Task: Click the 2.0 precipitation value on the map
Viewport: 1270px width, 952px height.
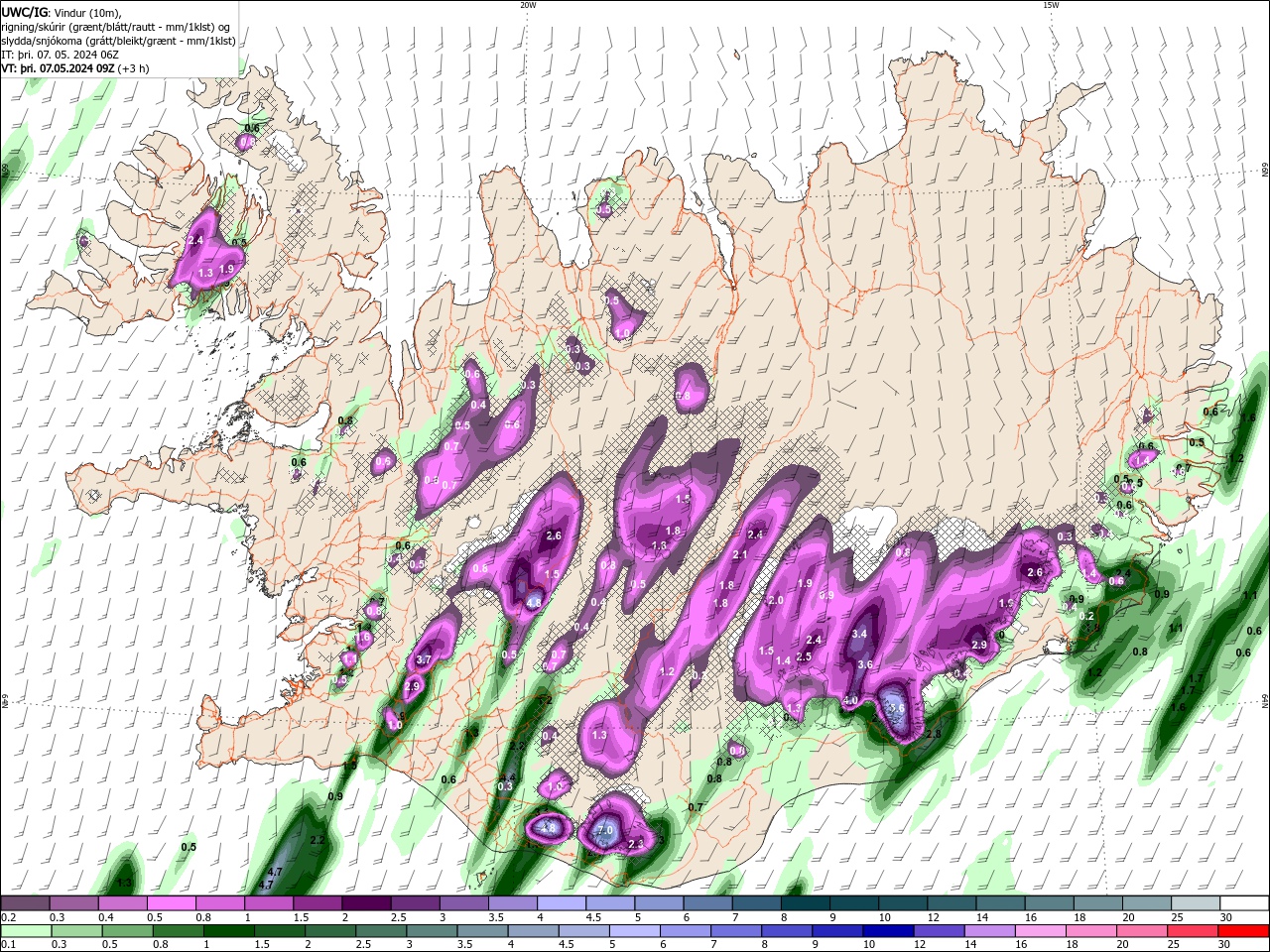Action: [776, 601]
